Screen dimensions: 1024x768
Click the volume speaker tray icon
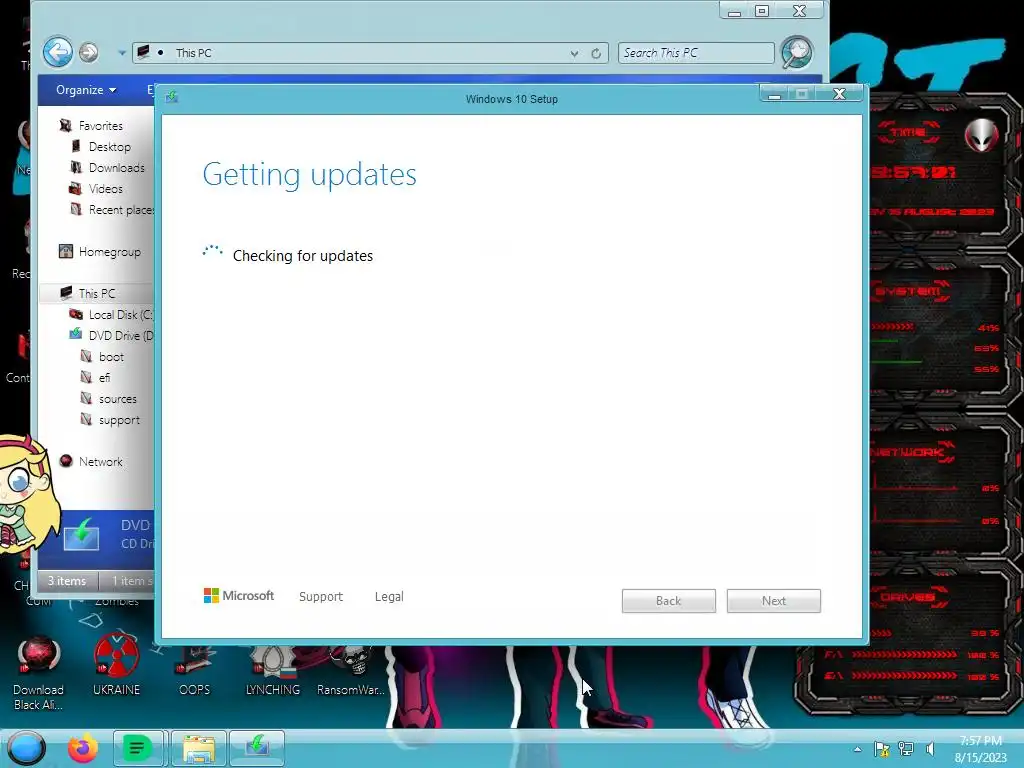[930, 749]
